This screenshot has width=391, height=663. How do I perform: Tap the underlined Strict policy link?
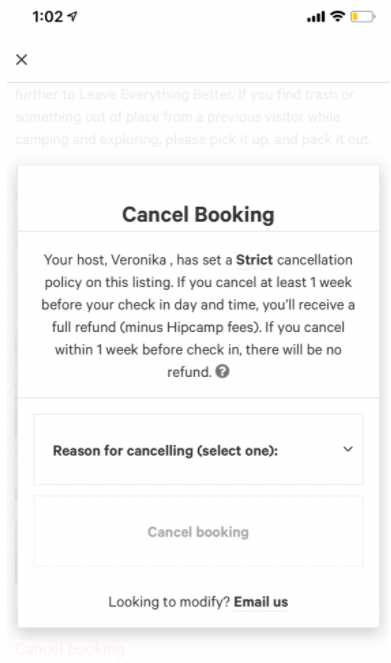pos(254,260)
